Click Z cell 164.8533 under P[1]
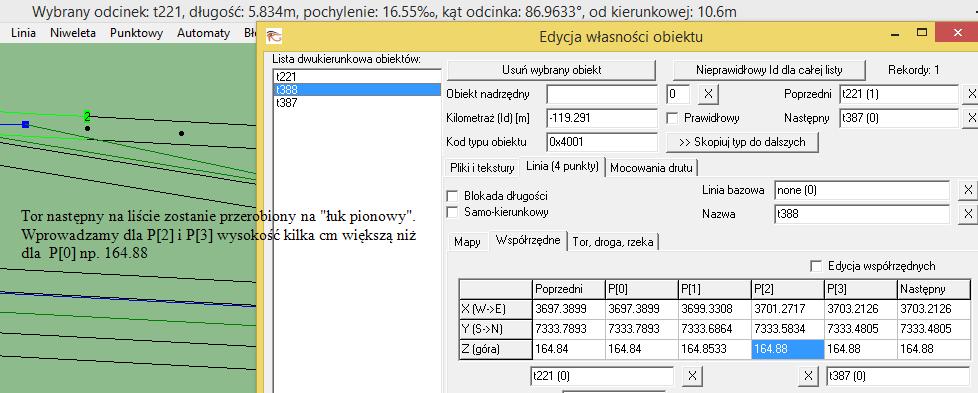 point(714,349)
